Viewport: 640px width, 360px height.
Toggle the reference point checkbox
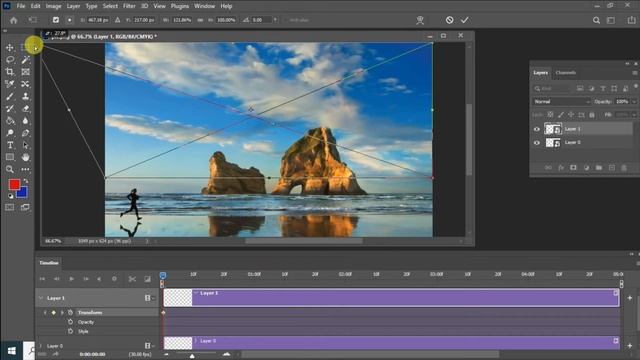[56, 20]
